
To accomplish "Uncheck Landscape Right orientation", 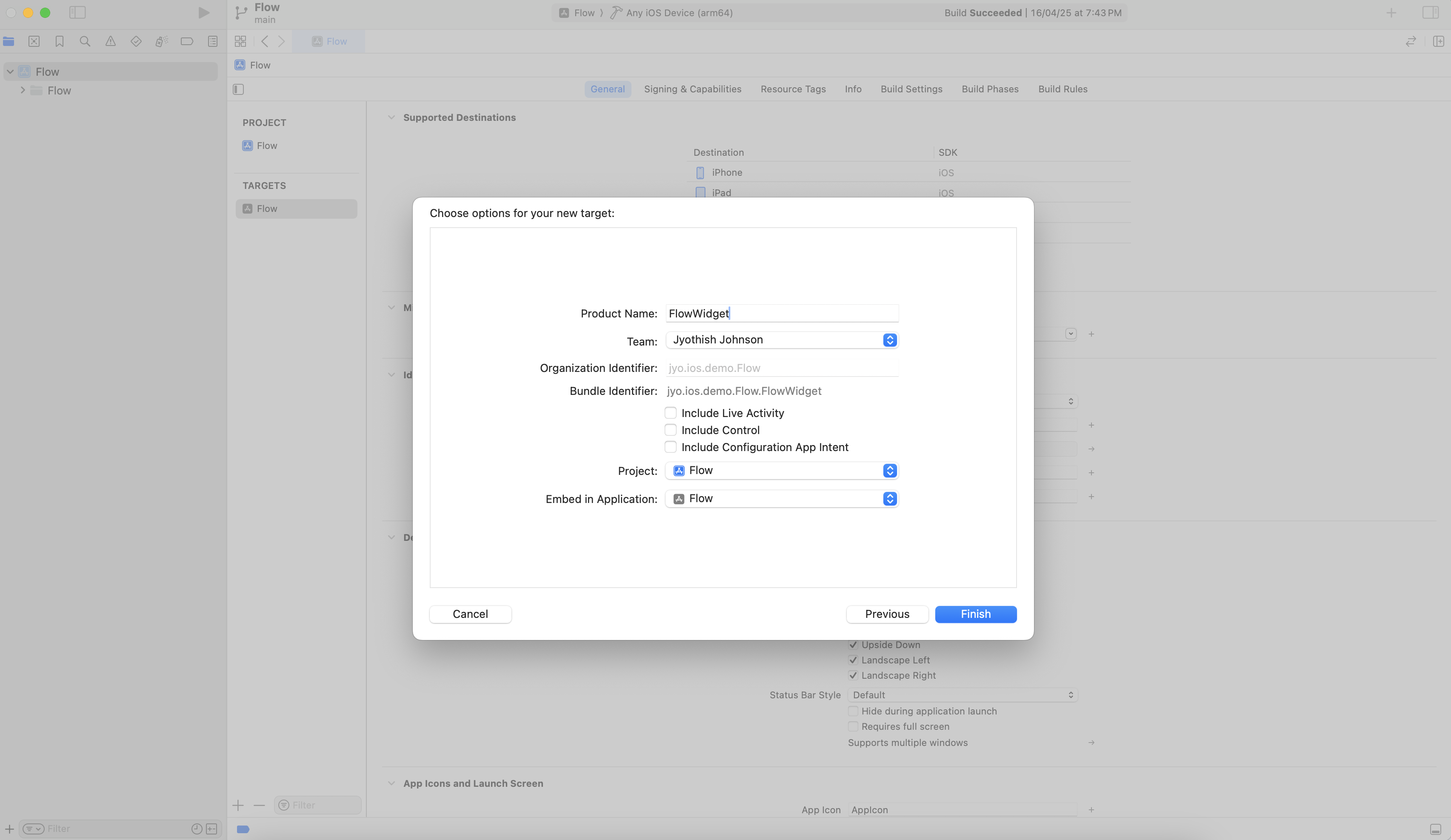I will 853,675.
